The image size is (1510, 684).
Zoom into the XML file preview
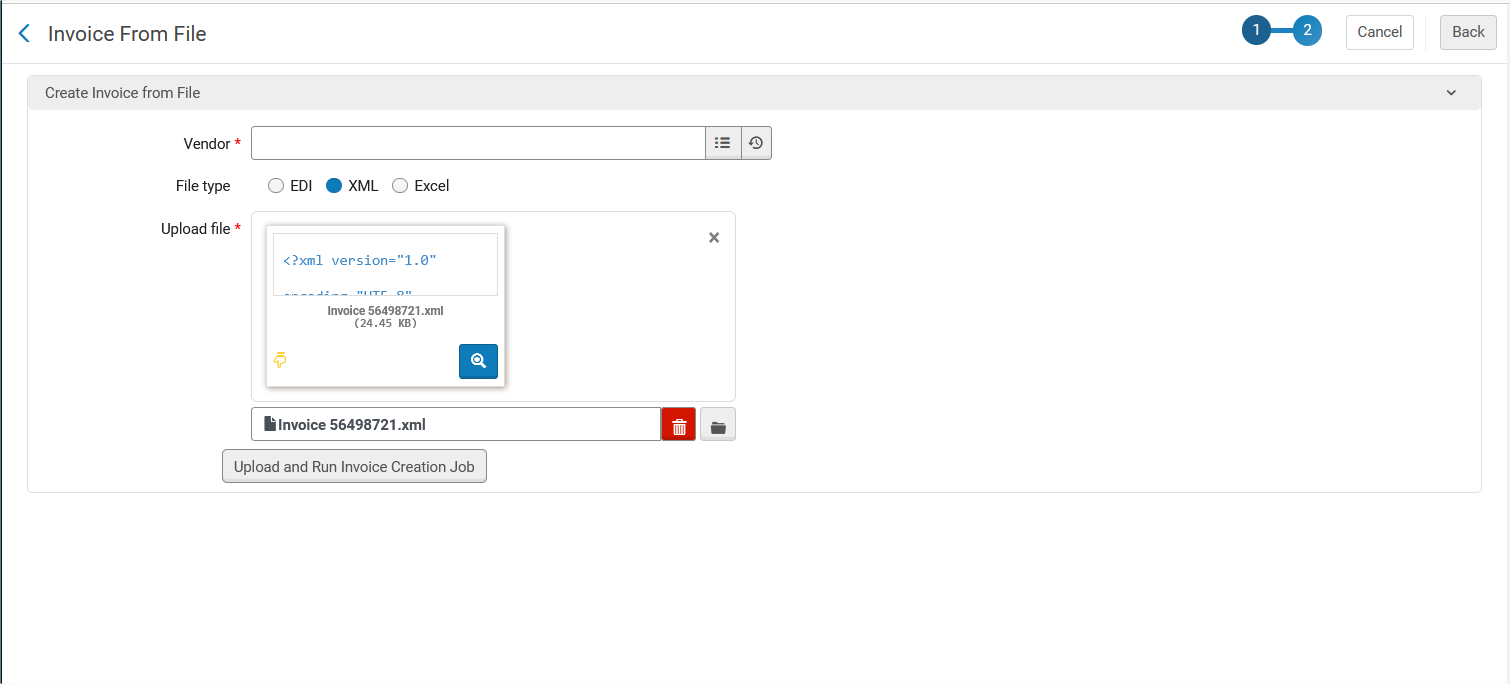click(x=478, y=361)
